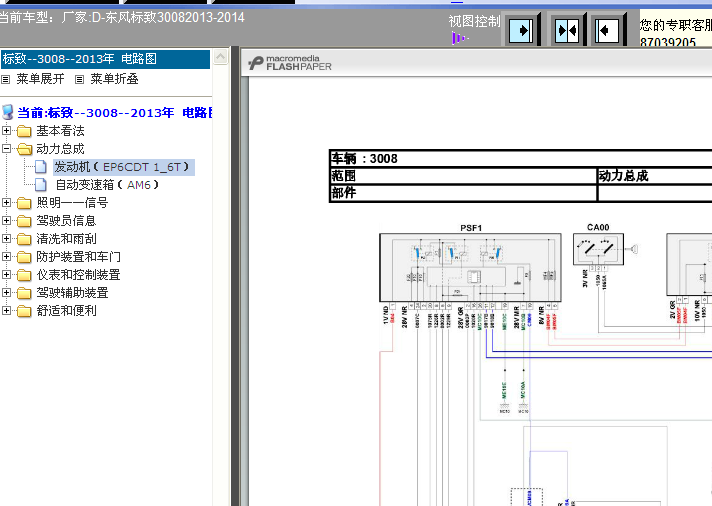The image size is (712, 506).
Task: Collapse the 动力总成 tree node
Action: 6,149
